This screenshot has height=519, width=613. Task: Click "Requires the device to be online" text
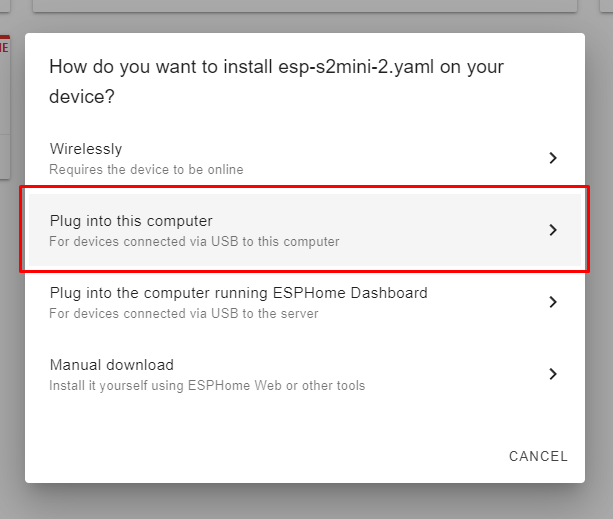tap(146, 170)
